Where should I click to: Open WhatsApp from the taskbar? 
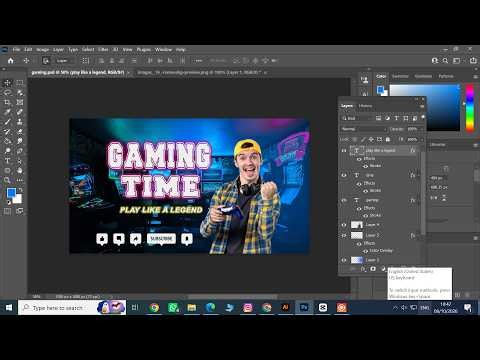tap(173, 307)
